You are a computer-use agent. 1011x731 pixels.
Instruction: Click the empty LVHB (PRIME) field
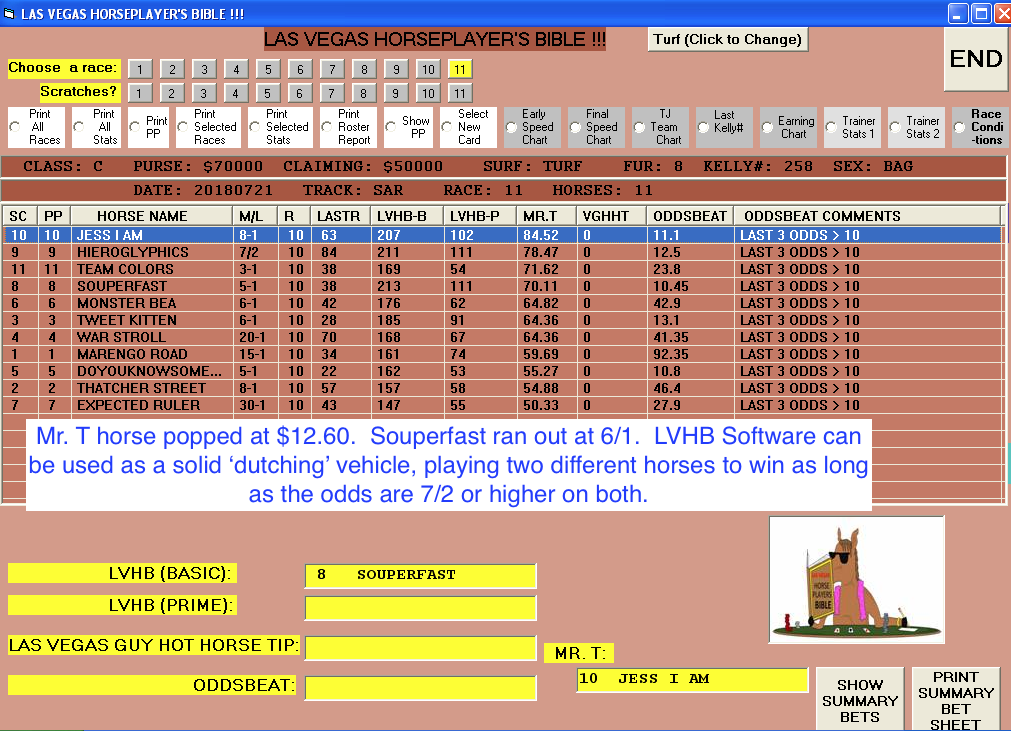tap(420, 608)
